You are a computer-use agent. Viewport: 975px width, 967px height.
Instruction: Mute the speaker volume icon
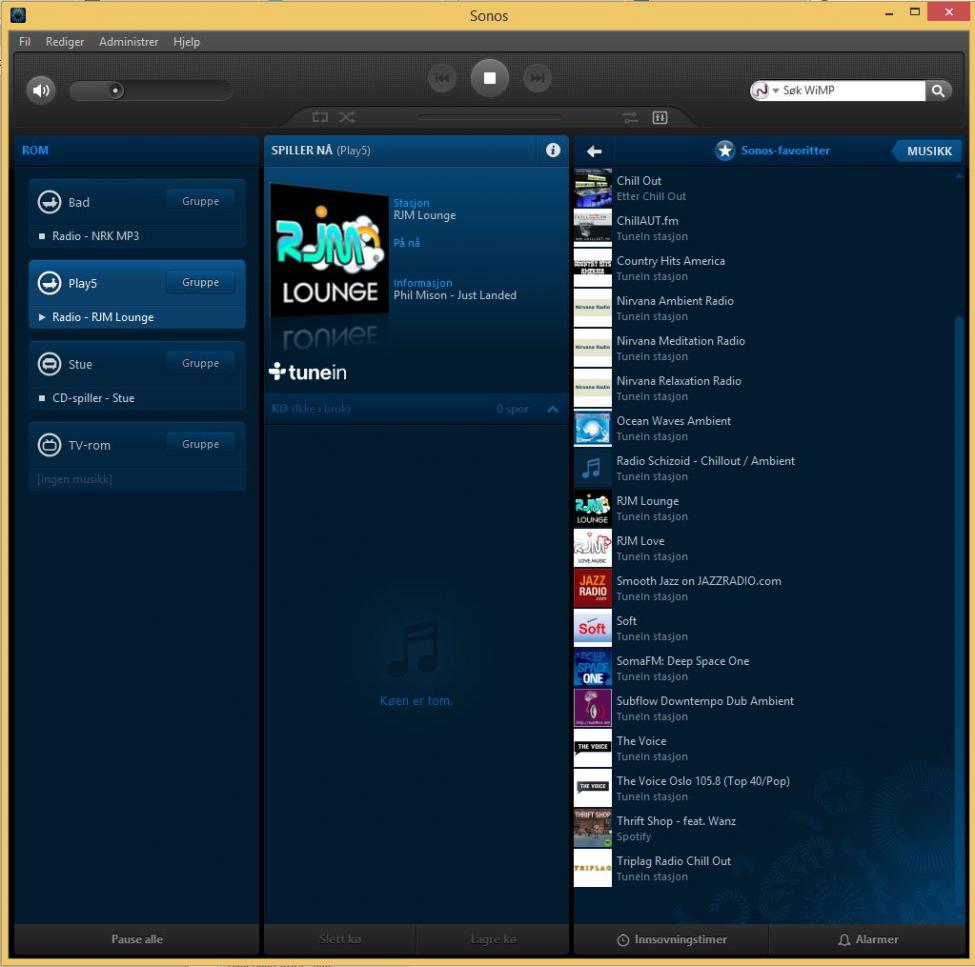[x=41, y=91]
